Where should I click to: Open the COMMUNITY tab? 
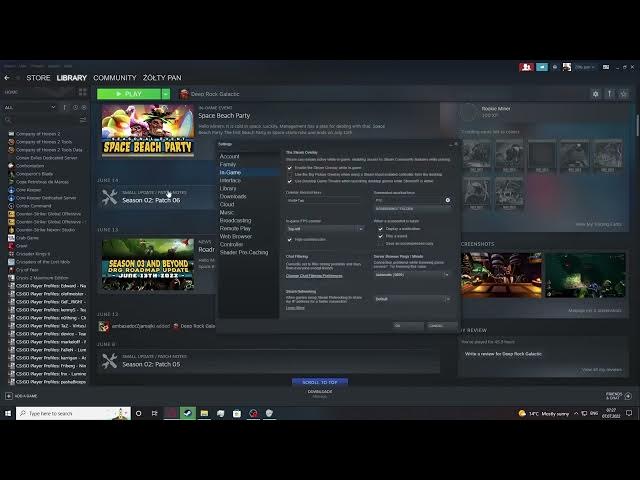[115, 78]
